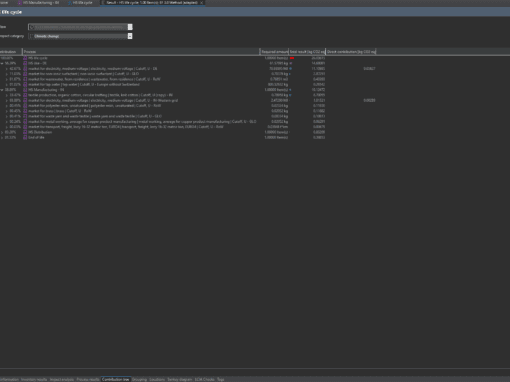Open the Flow selection dropdown
This screenshot has height=382, width=510.
[x=80, y=27]
